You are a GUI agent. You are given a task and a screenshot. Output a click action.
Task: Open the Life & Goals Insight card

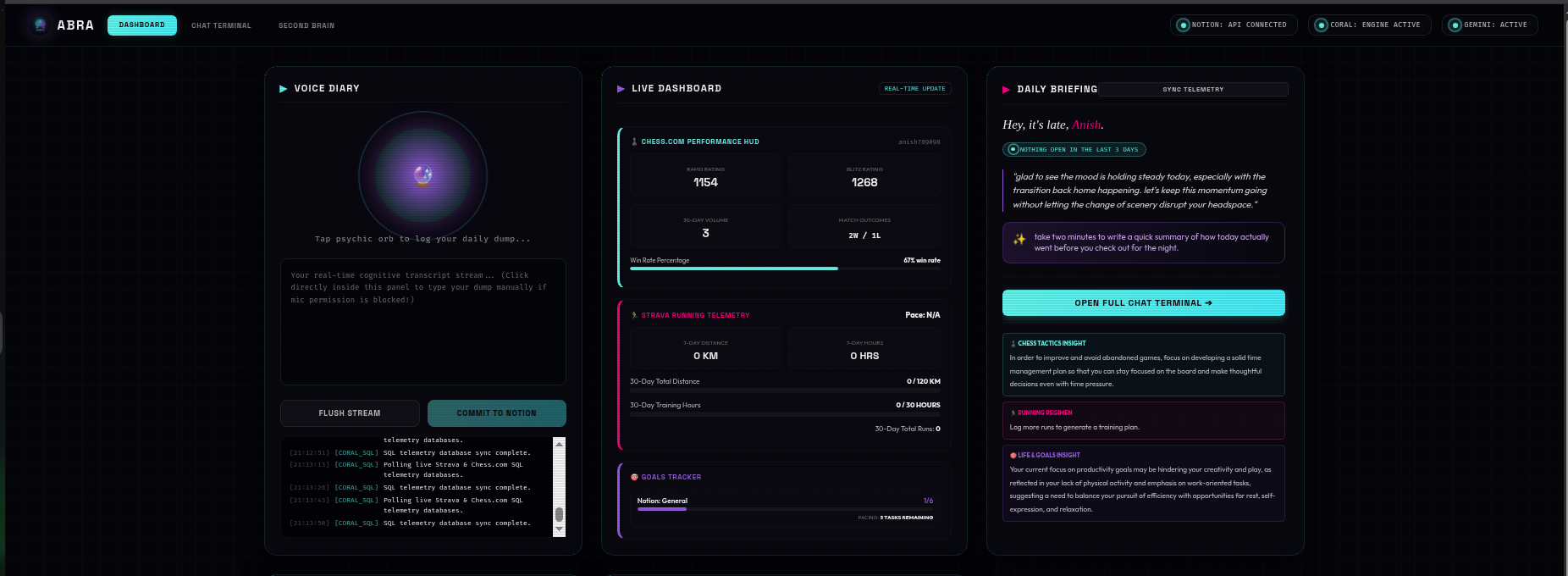pyautogui.click(x=1144, y=483)
